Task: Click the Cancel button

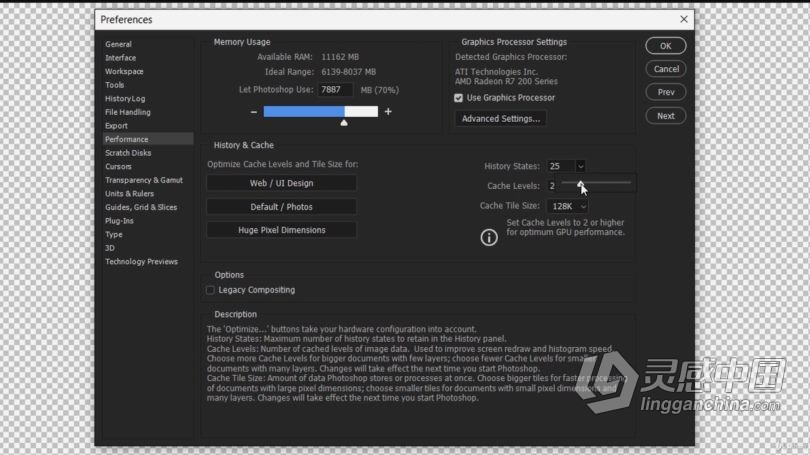Action: click(665, 69)
